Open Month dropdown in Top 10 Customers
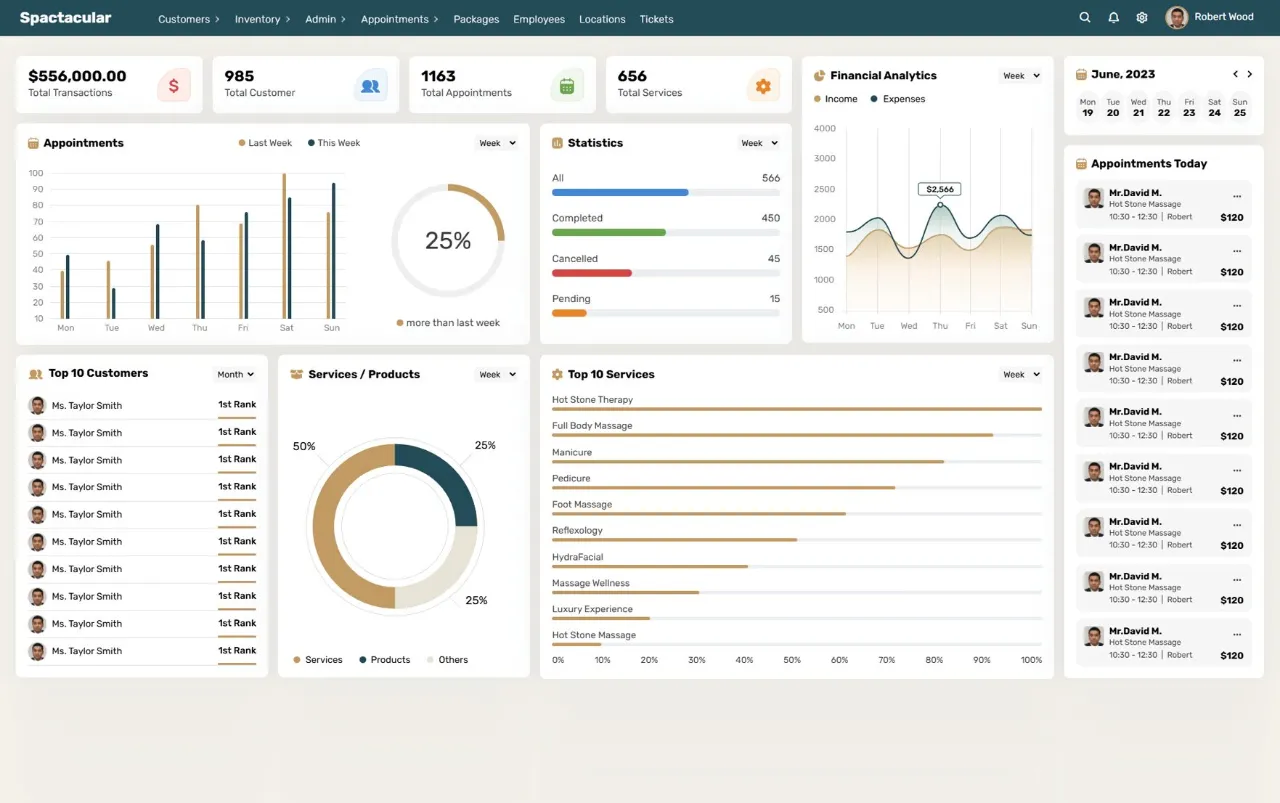Image resolution: width=1280 pixels, height=803 pixels. click(x=236, y=374)
